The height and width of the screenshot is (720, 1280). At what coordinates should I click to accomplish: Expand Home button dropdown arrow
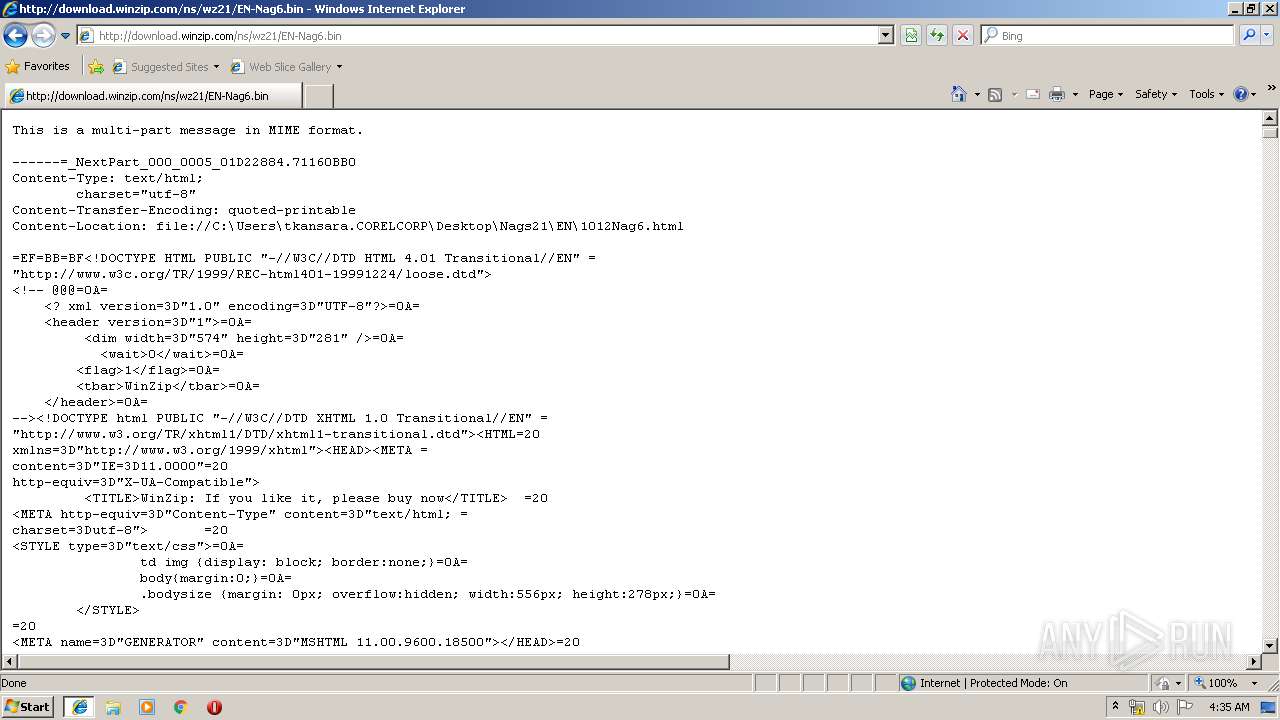976,94
